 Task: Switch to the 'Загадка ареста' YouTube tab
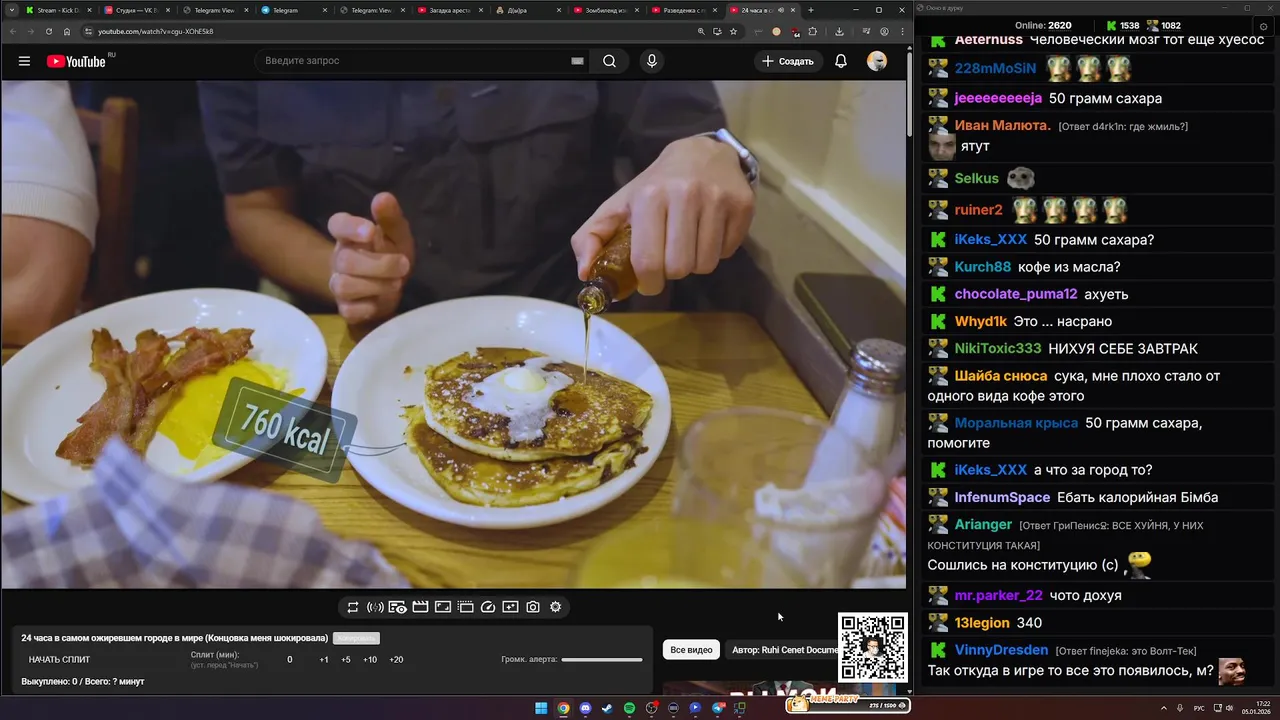[x=450, y=10]
